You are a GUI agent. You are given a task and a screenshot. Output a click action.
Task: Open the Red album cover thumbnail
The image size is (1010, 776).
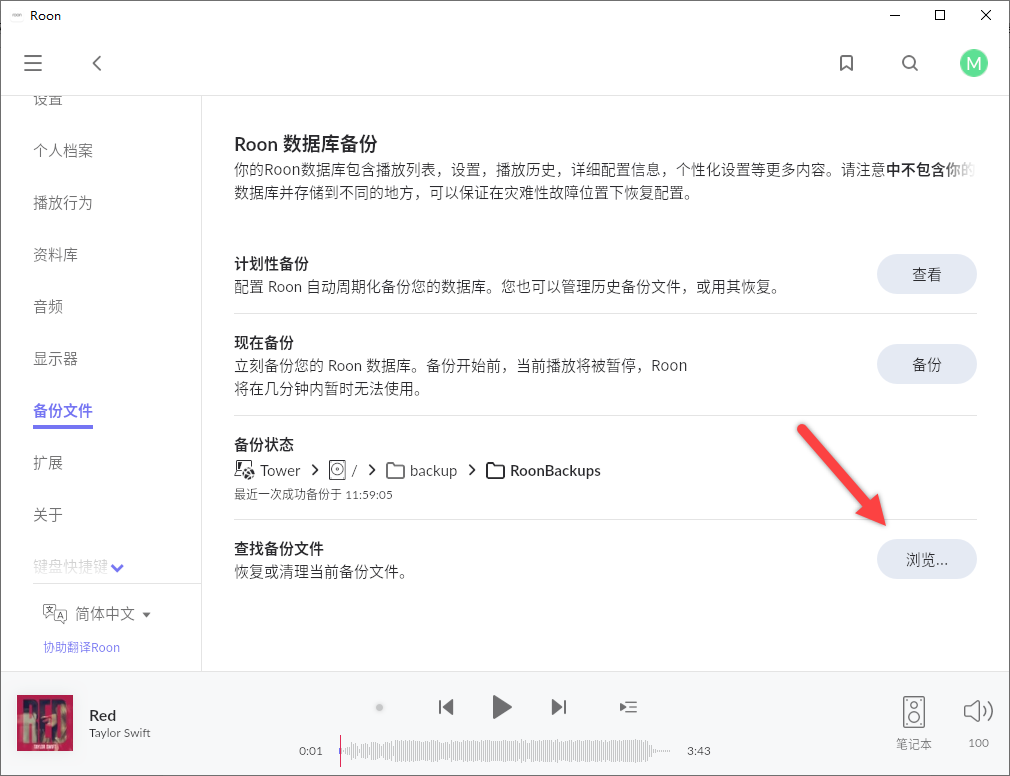coord(45,723)
